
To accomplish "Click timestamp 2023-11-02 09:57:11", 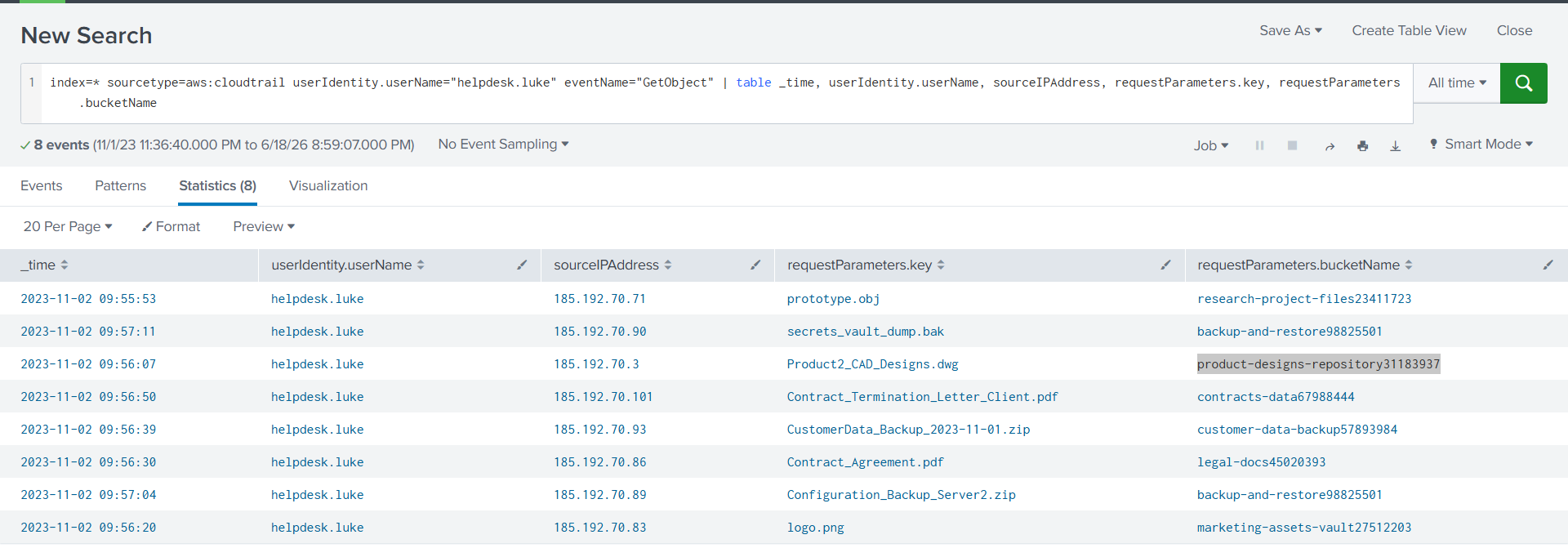I will click(x=88, y=332).
